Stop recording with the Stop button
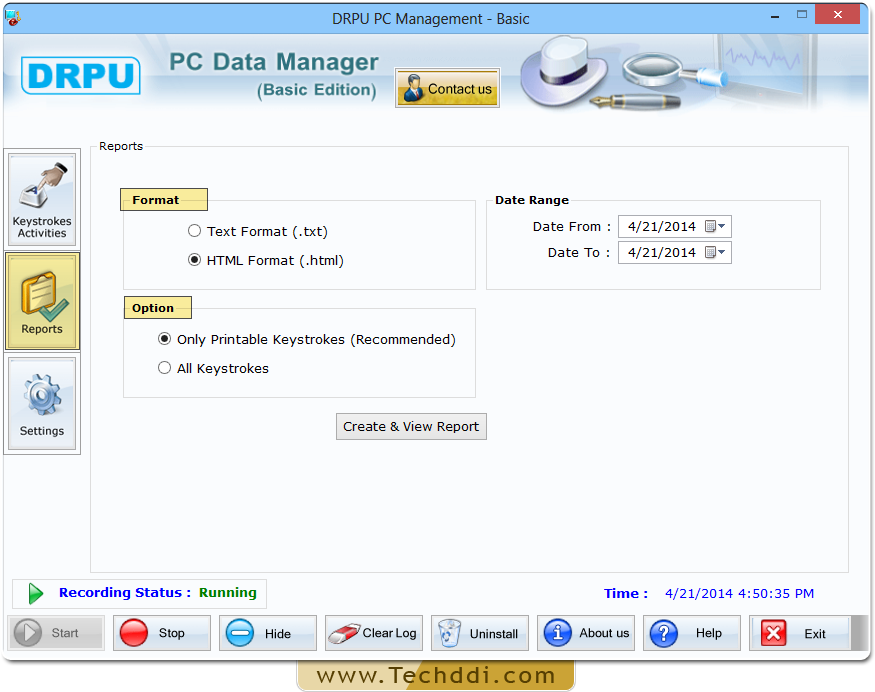Image resolution: width=875 pixels, height=692 pixels. (x=162, y=633)
